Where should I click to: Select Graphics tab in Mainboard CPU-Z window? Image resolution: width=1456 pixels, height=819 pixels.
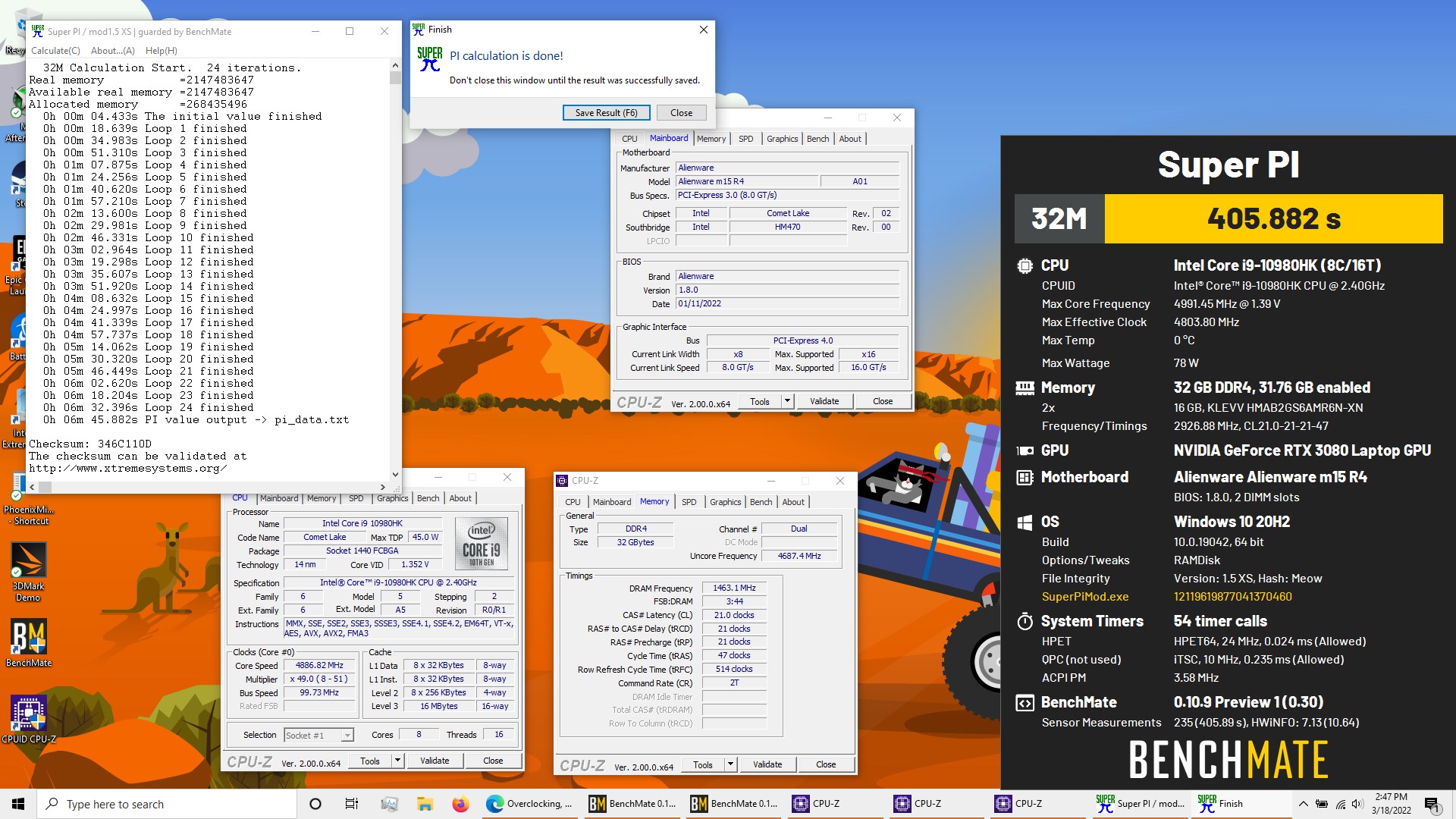(782, 139)
